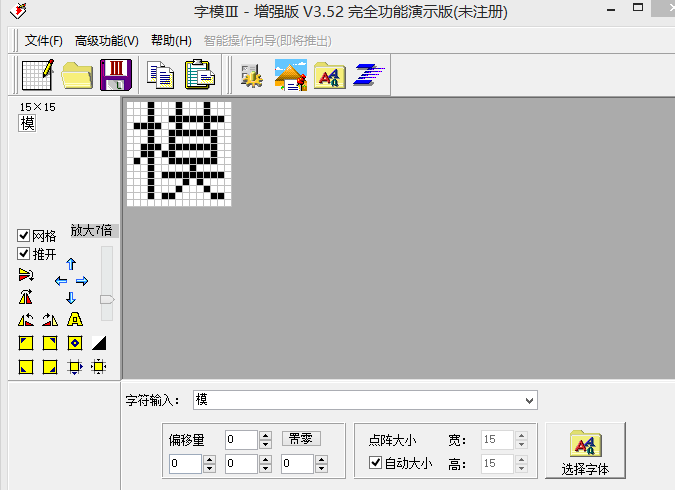The image size is (675, 490).
Task: Increase the bottom-right offset stepper
Action: [x=322, y=459]
